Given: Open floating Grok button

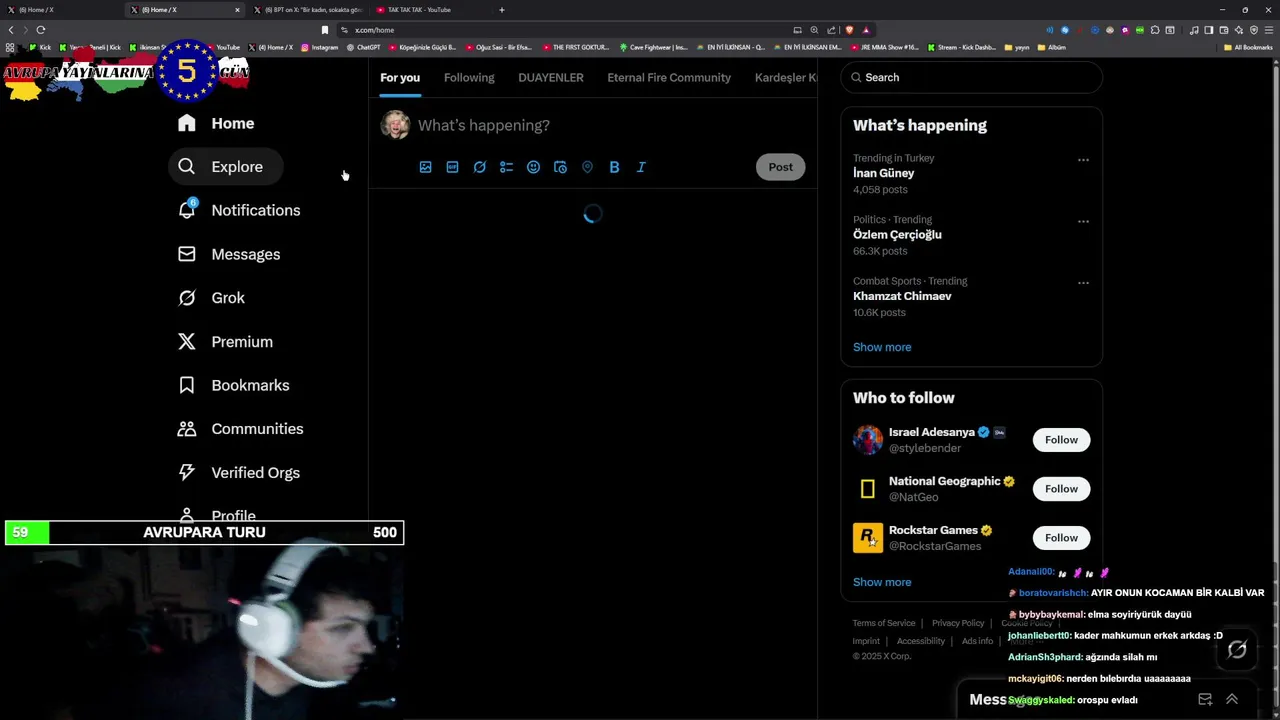Looking at the screenshot, I should point(1237,650).
